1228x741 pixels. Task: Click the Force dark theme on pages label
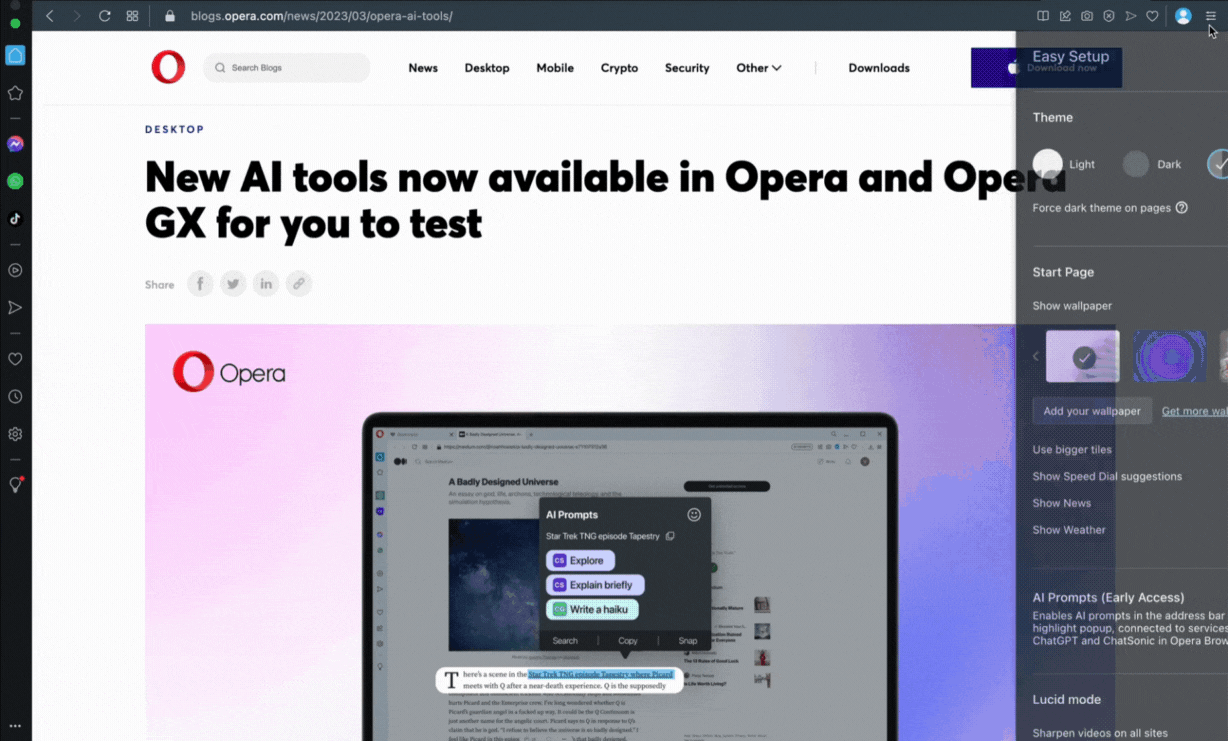tap(1102, 208)
